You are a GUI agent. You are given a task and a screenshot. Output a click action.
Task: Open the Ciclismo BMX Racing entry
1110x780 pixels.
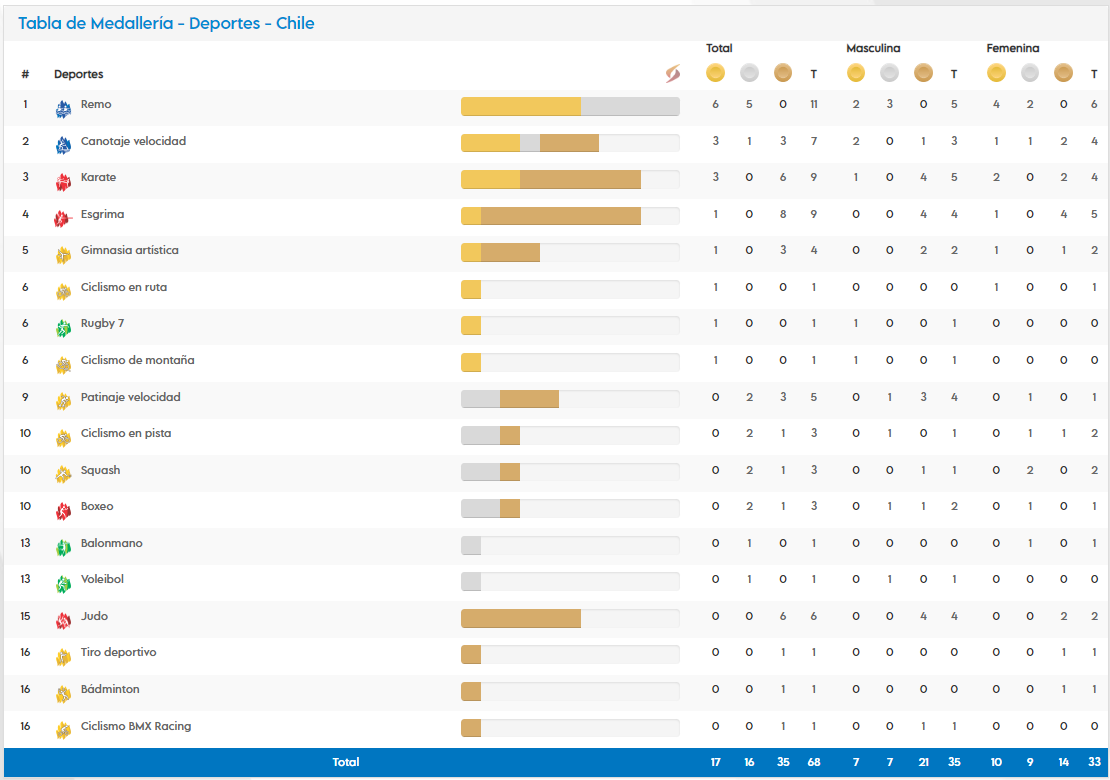tap(135, 726)
